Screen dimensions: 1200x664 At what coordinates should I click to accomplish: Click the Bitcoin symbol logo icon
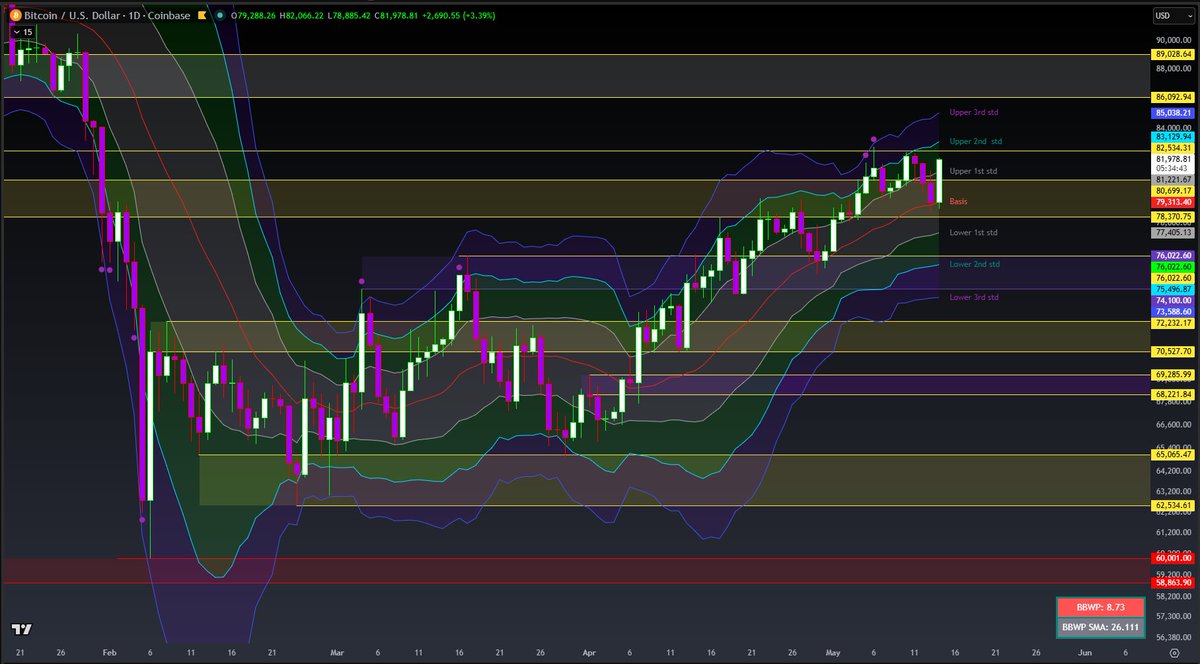click(x=14, y=15)
